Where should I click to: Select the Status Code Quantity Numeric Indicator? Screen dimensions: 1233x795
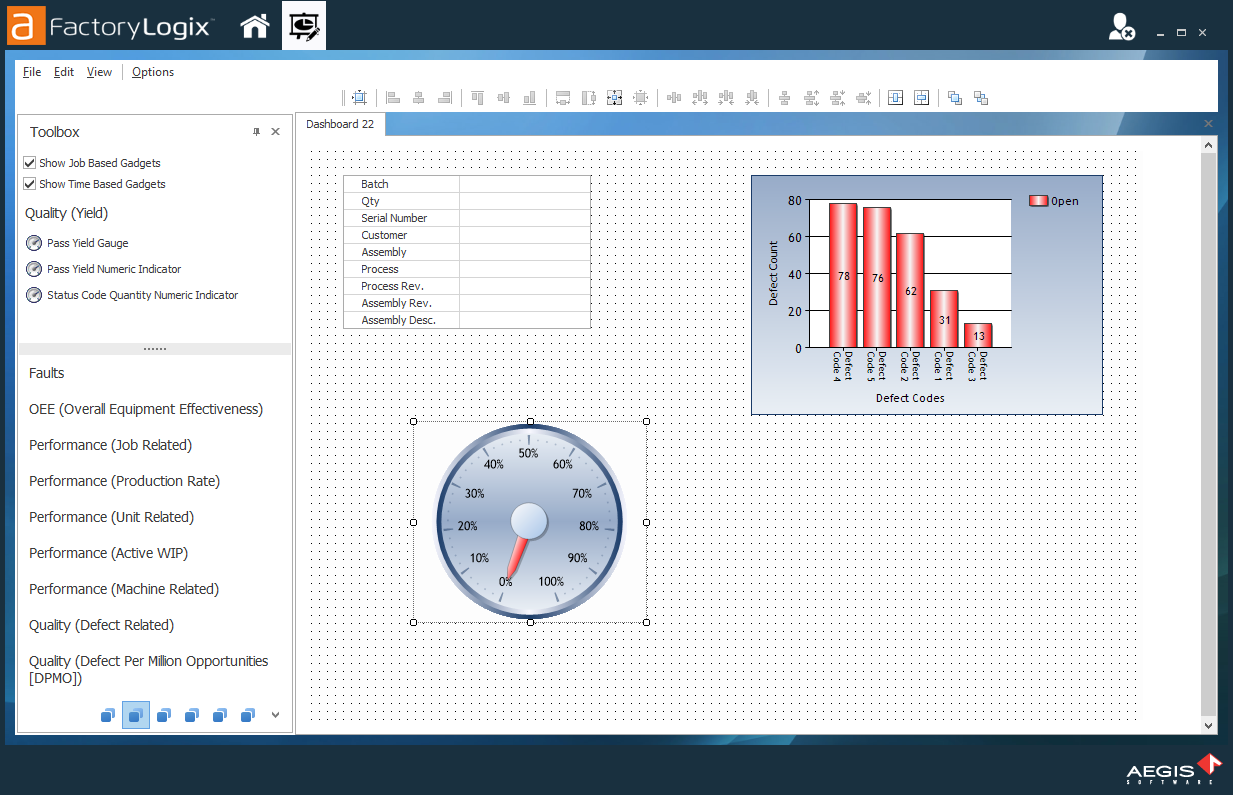(x=138, y=295)
